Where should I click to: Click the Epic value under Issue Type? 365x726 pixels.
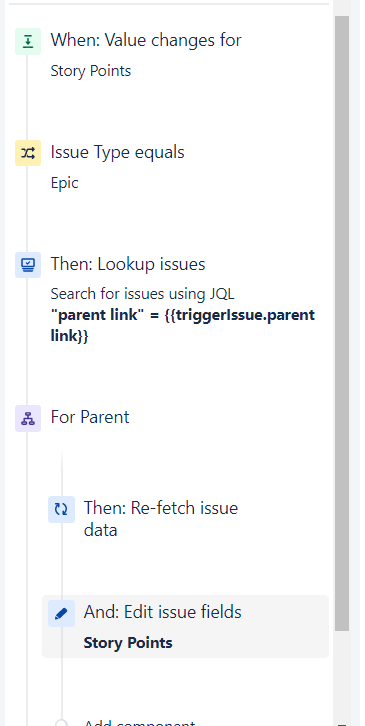pos(64,183)
